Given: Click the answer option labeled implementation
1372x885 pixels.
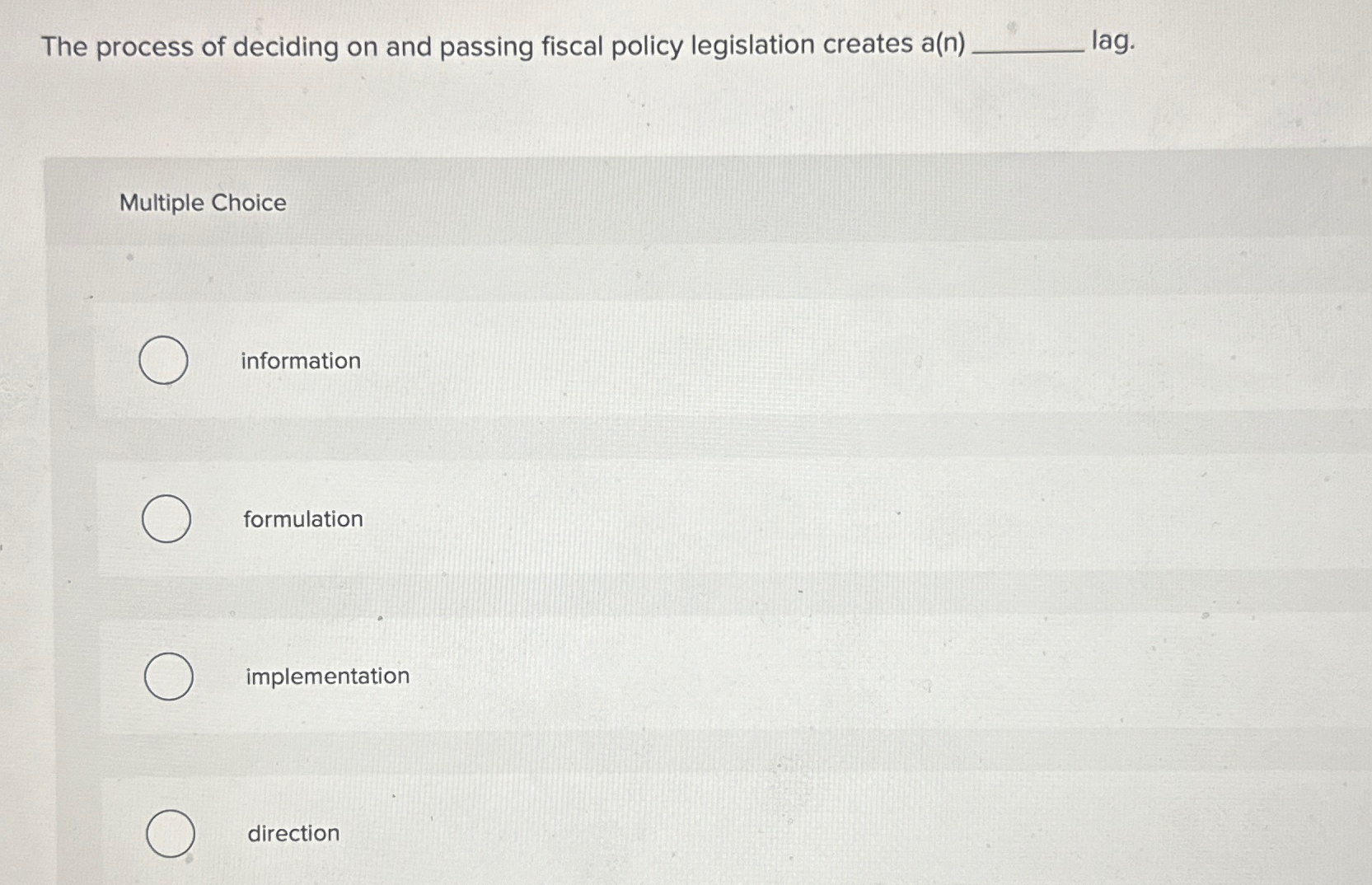Looking at the screenshot, I should pyautogui.click(x=327, y=677).
